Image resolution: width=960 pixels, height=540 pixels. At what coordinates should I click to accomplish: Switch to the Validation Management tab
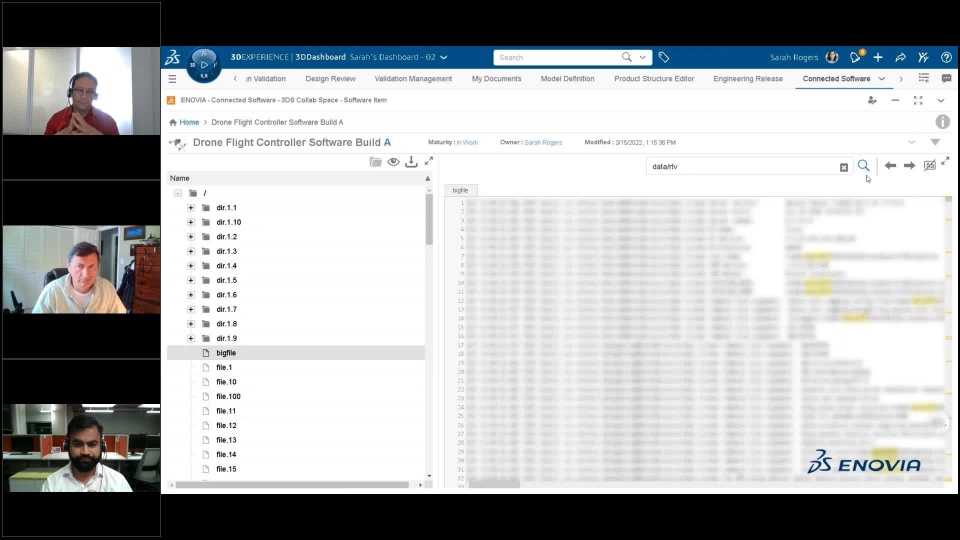413,79
